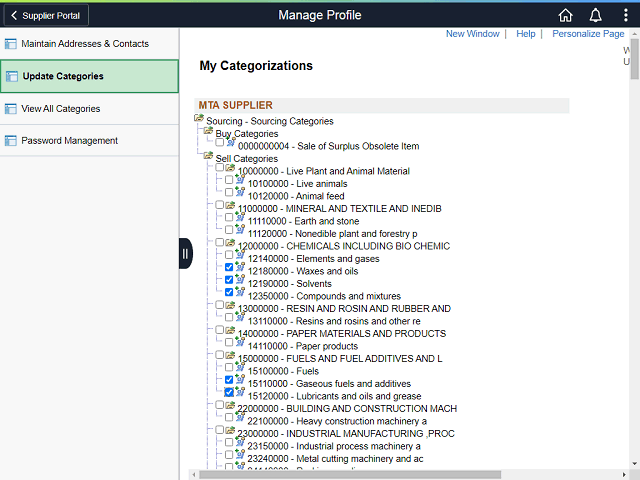Click the View All Categories page icon
640x480 pixels.
click(11, 109)
